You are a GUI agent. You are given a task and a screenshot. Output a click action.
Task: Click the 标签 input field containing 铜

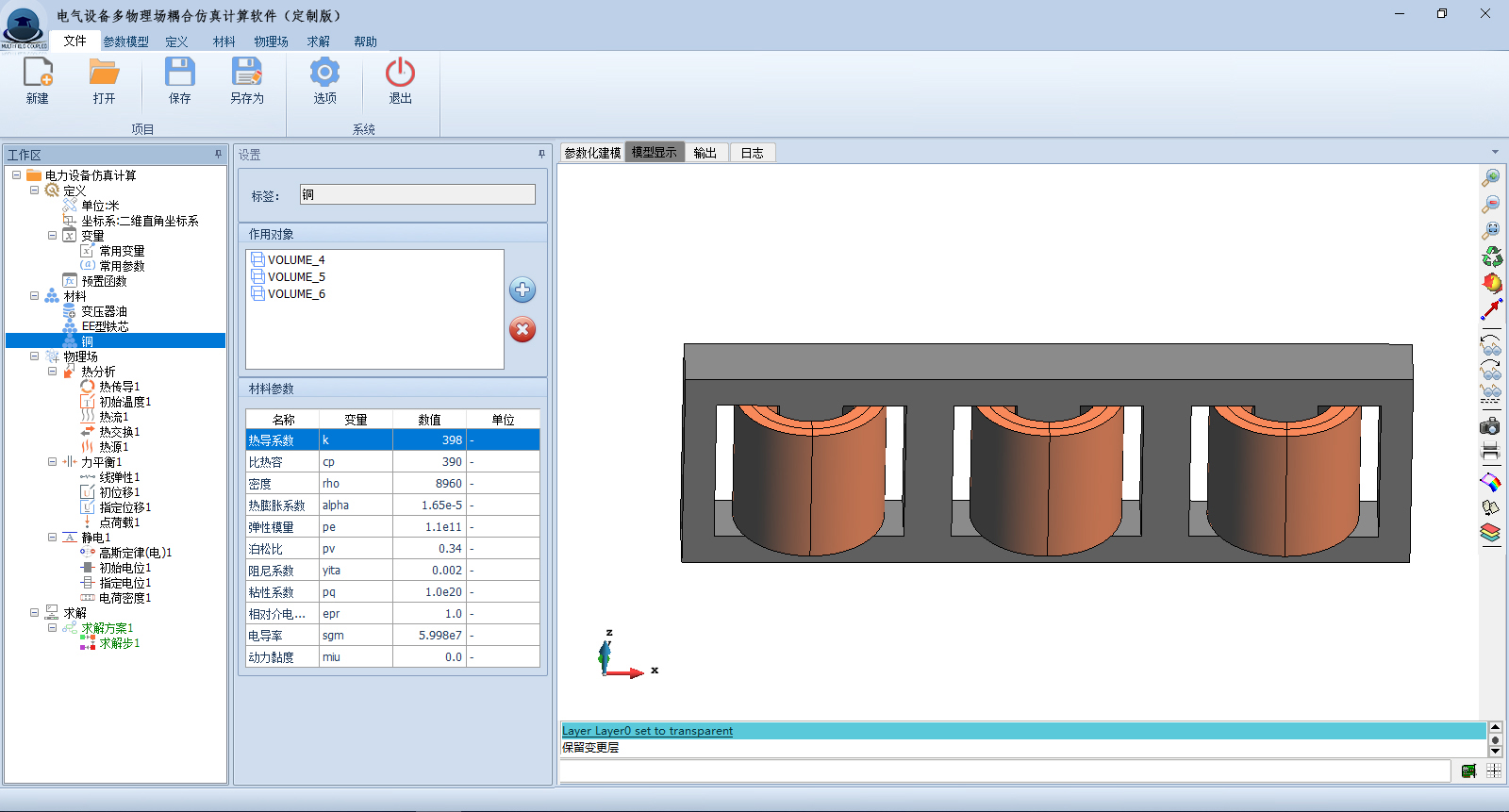point(418,194)
